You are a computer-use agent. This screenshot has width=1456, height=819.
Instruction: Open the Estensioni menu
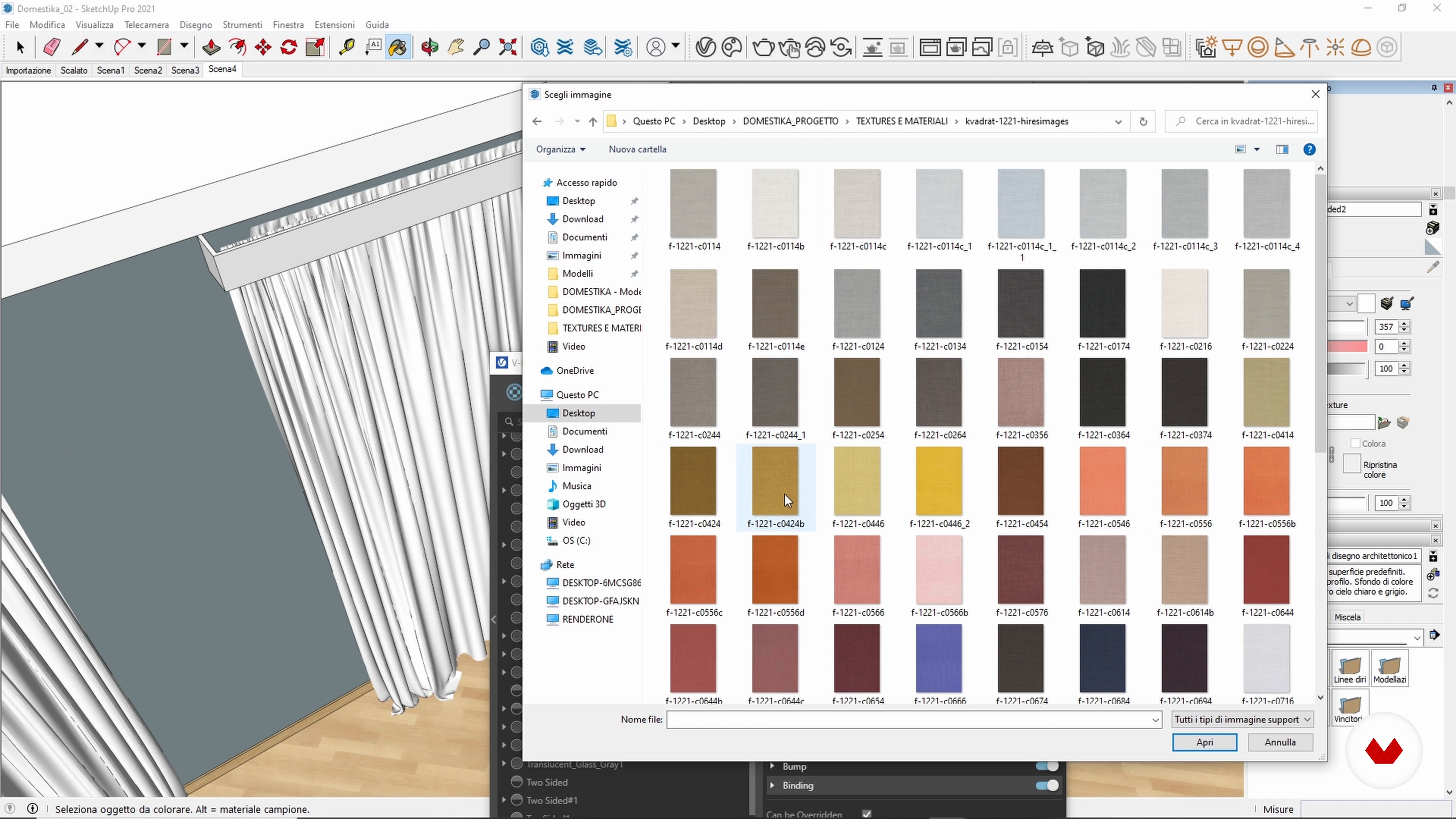click(334, 25)
